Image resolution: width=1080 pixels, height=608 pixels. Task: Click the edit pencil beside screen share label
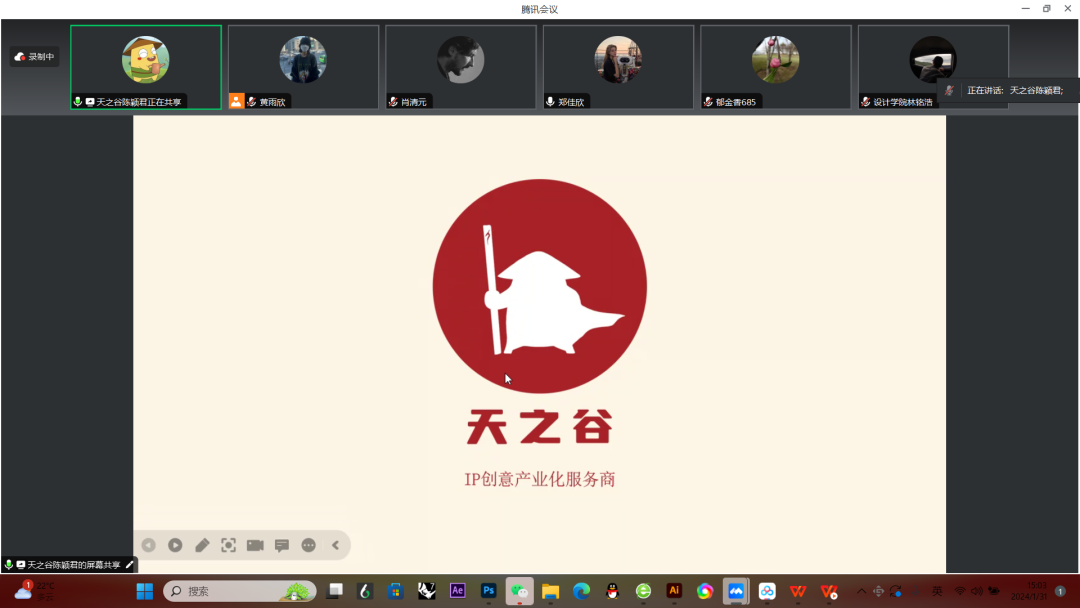(x=129, y=565)
